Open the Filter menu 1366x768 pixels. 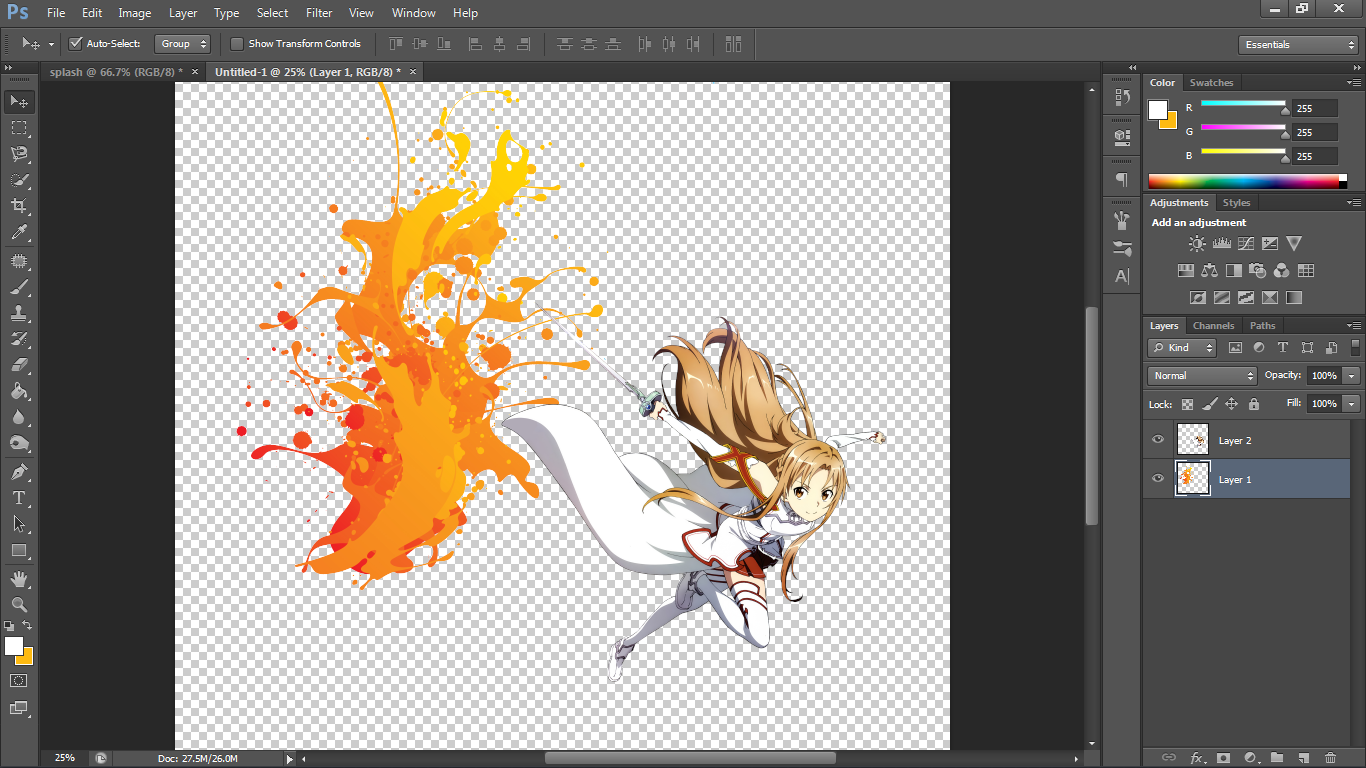click(318, 13)
